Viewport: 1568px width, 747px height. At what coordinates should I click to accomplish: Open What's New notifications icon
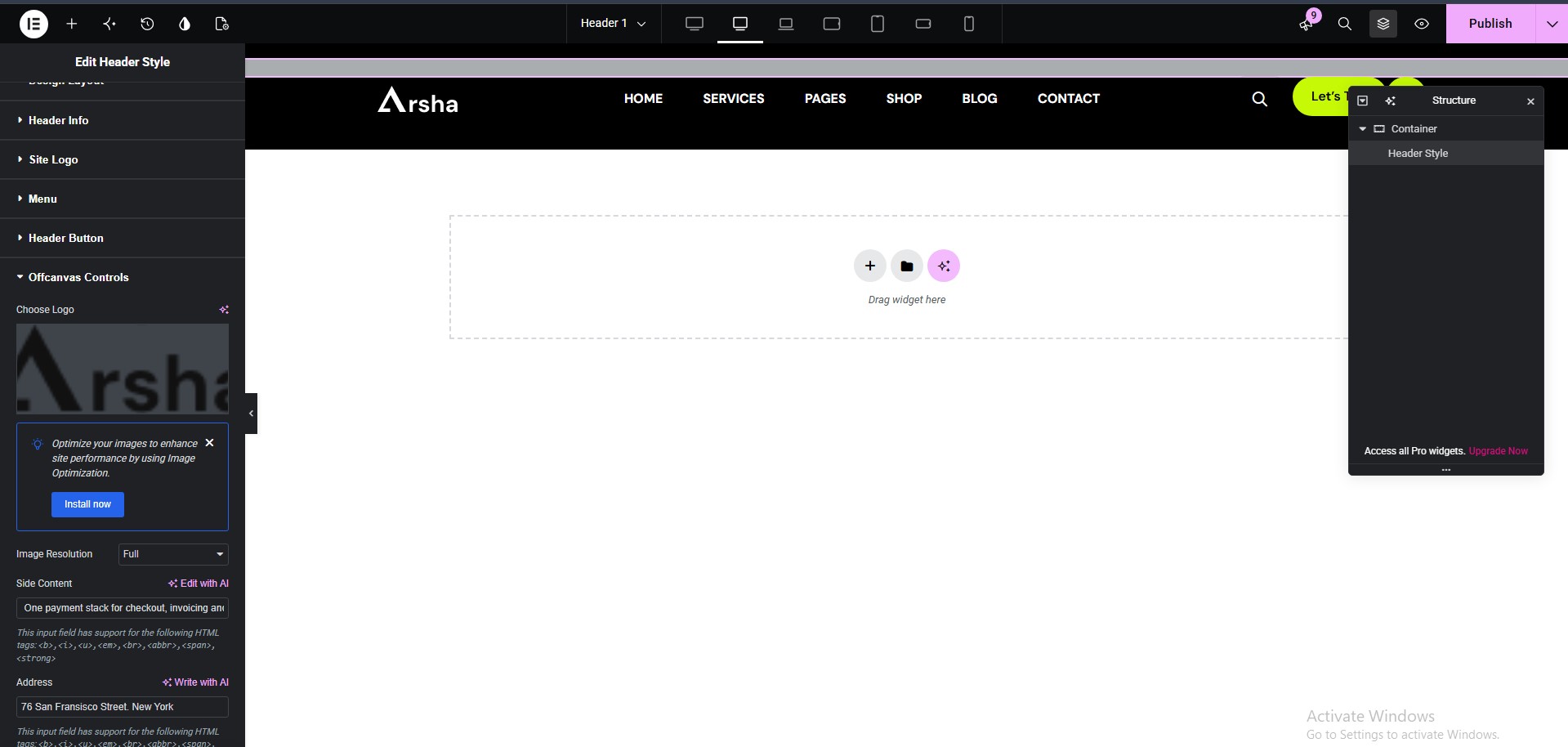(x=1307, y=24)
